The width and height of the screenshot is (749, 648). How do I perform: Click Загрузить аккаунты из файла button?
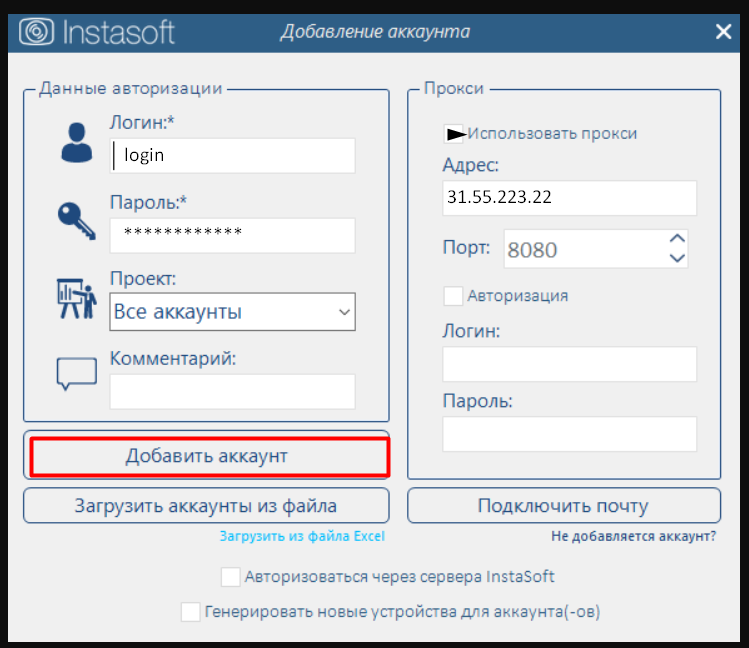coord(206,506)
